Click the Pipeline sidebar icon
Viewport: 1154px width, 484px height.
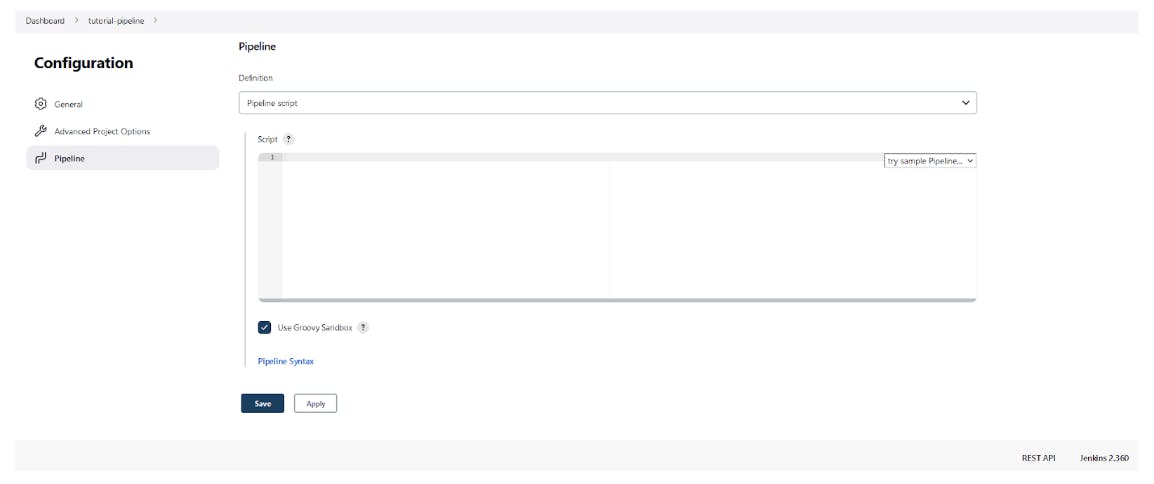pyautogui.click(x=41, y=158)
